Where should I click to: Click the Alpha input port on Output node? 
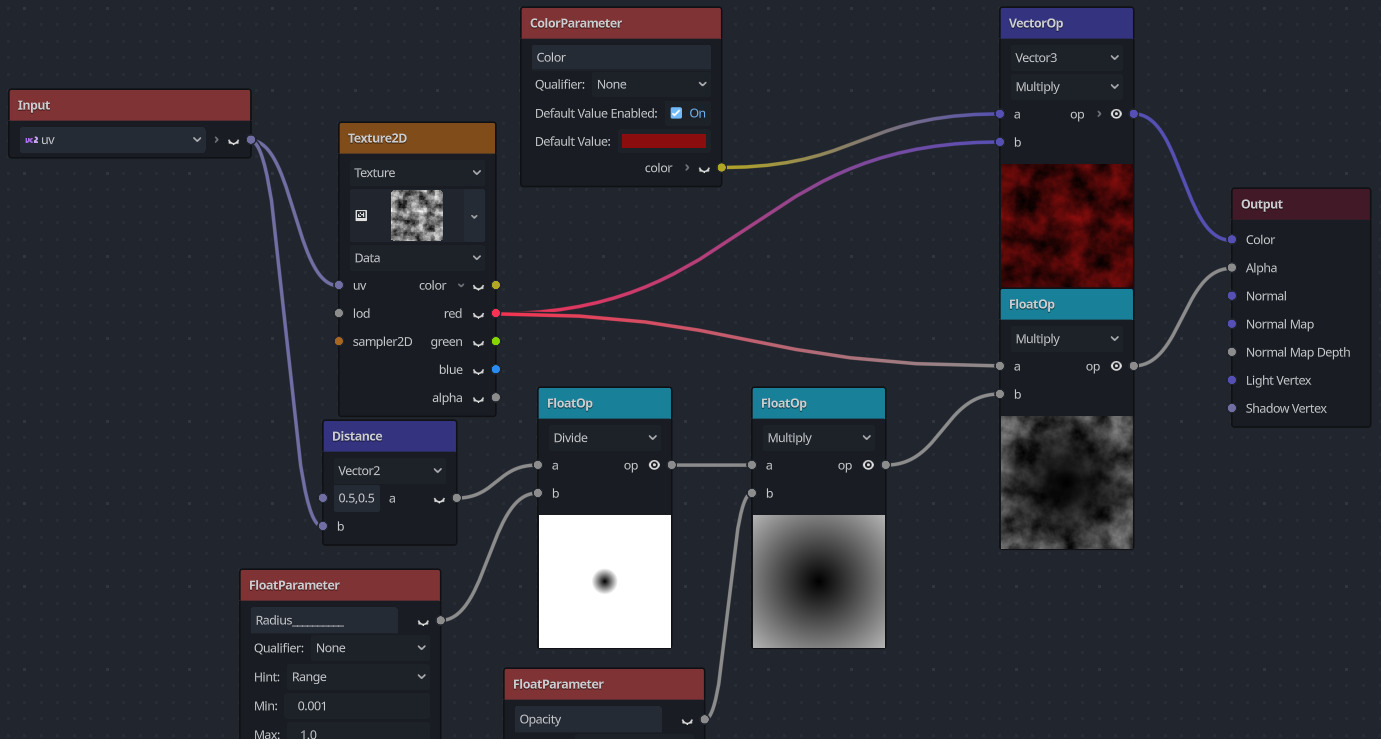coord(1232,268)
